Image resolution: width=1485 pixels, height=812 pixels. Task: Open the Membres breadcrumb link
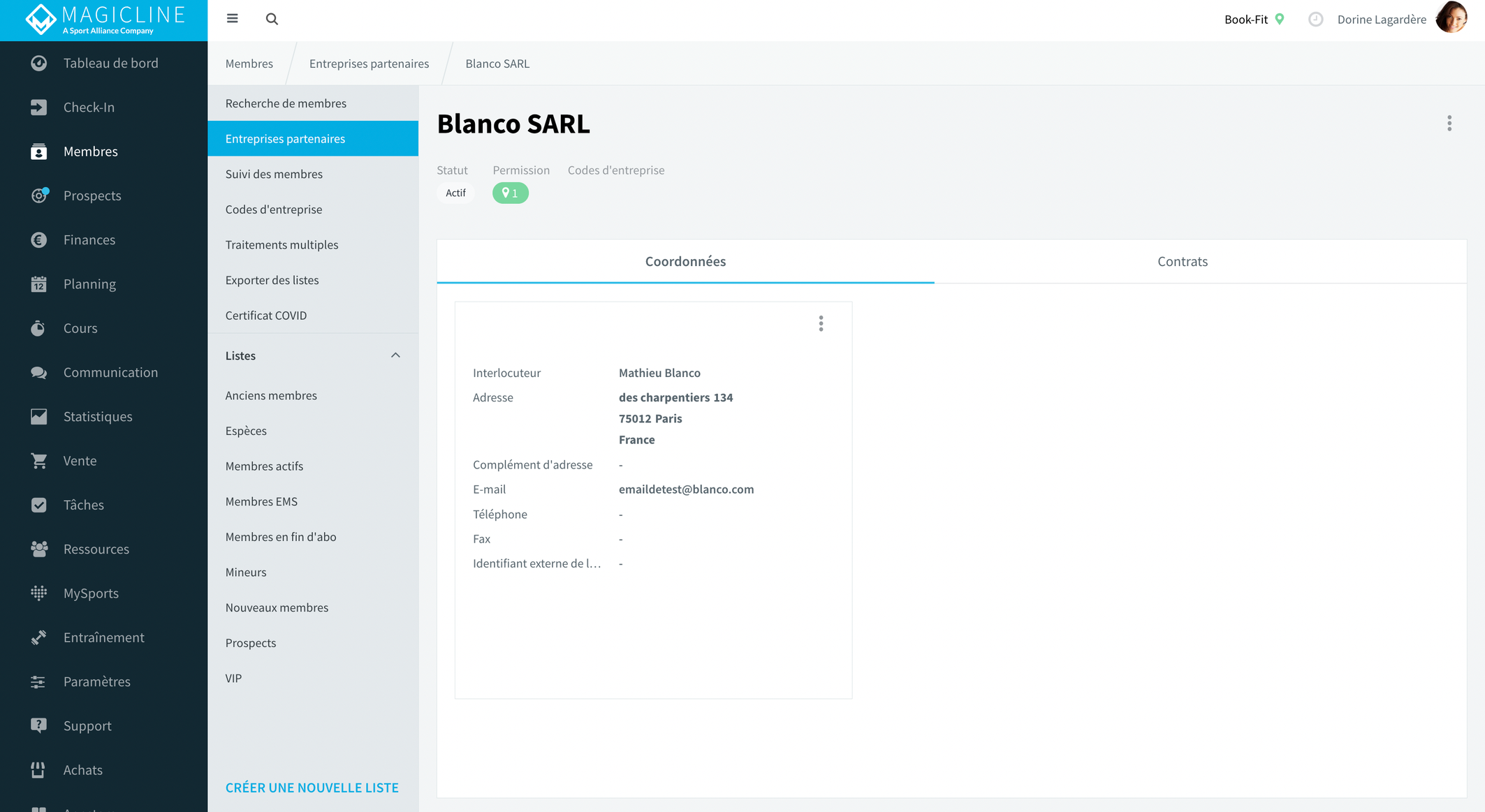pos(249,64)
